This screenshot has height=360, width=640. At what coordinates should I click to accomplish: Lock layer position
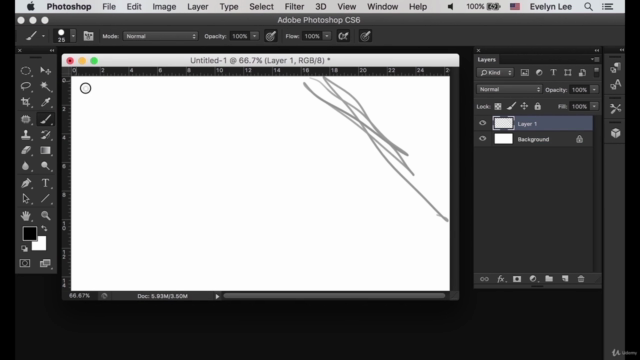click(524, 107)
